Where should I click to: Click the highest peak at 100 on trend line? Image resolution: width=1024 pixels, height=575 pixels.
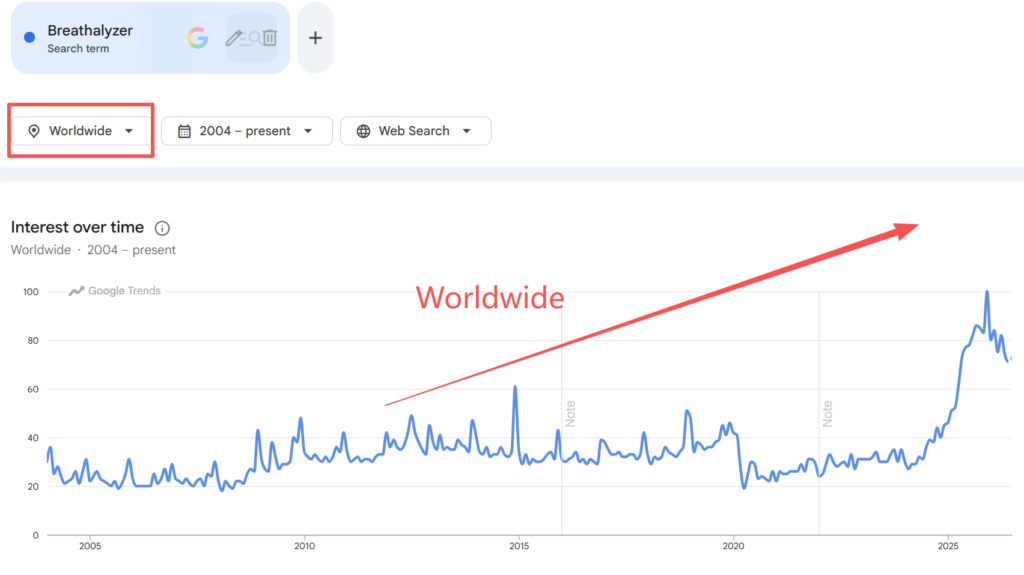click(x=987, y=292)
